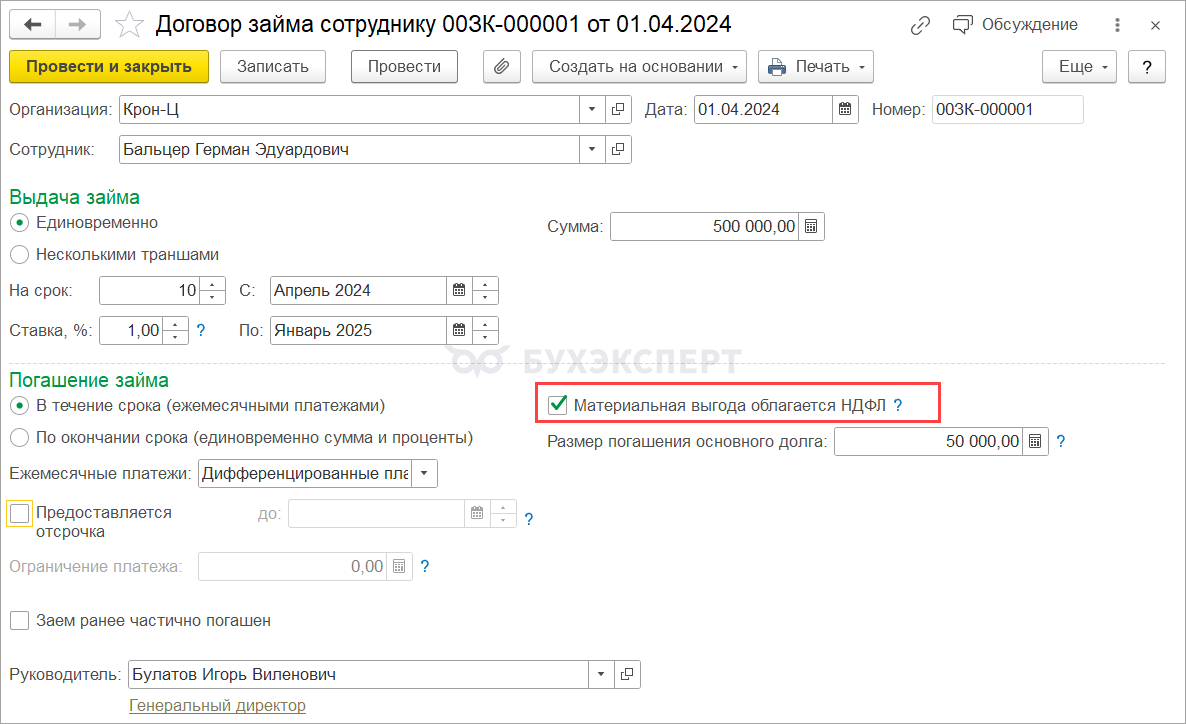Show the help hint next to the отсрочка до field
Viewport: 1186px width, 724px height.
click(529, 519)
